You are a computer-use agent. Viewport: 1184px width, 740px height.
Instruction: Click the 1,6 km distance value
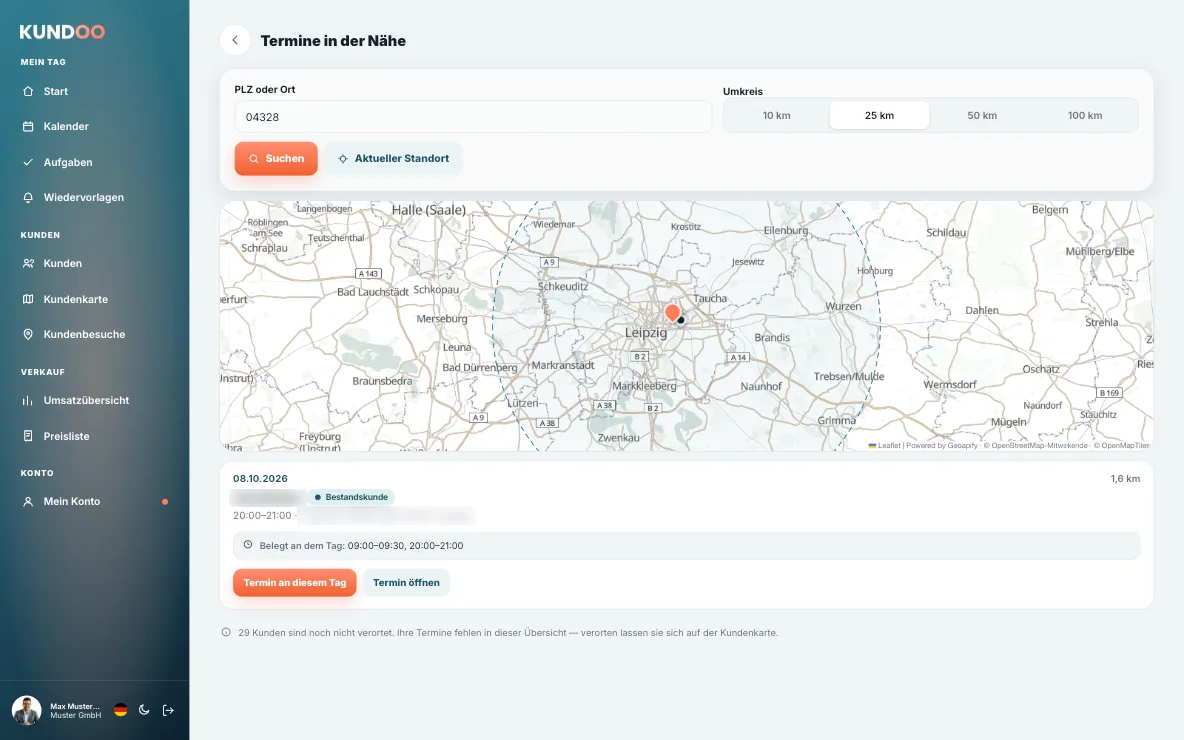1125,479
